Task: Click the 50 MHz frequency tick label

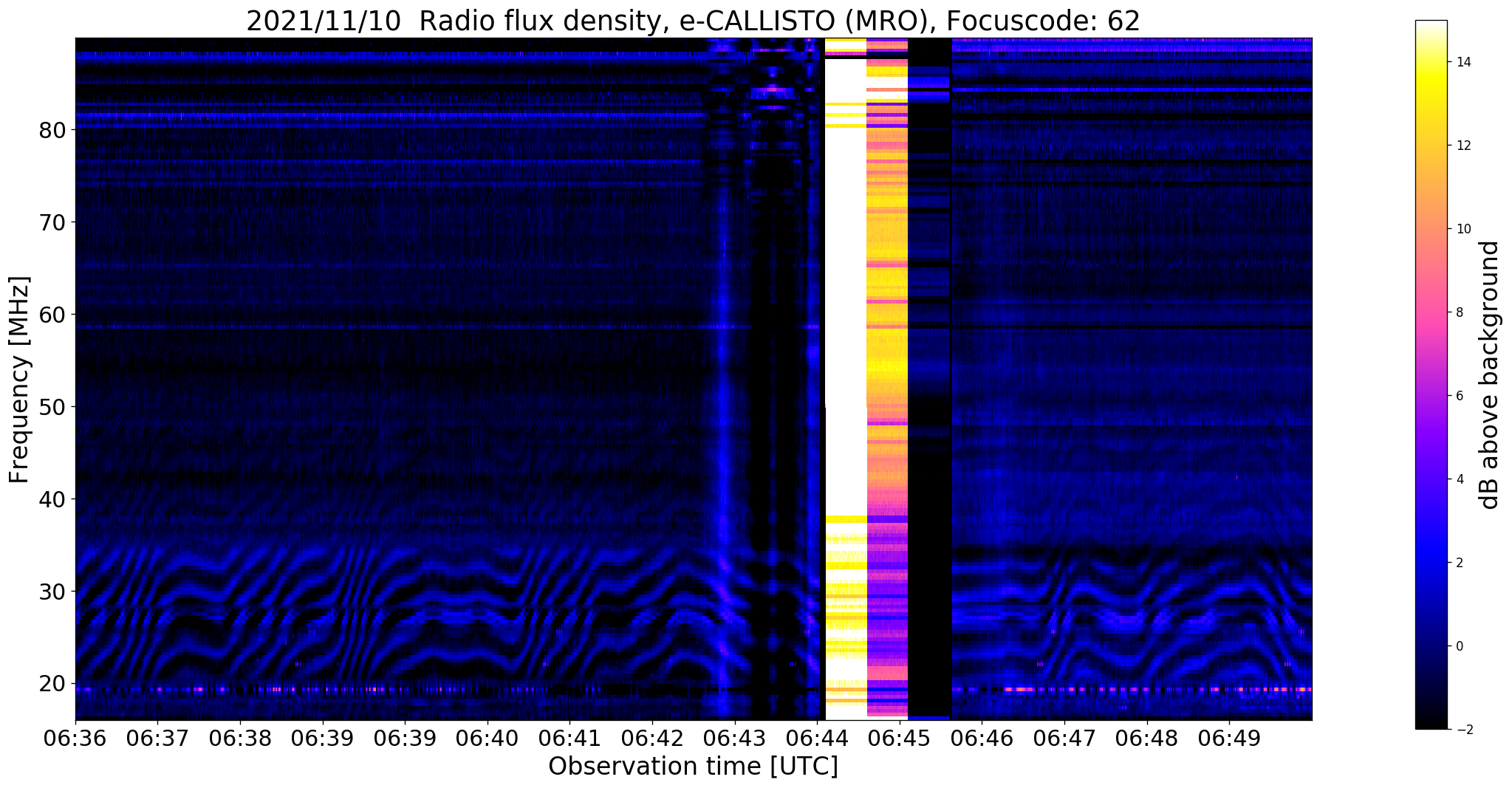Action: [x=52, y=407]
